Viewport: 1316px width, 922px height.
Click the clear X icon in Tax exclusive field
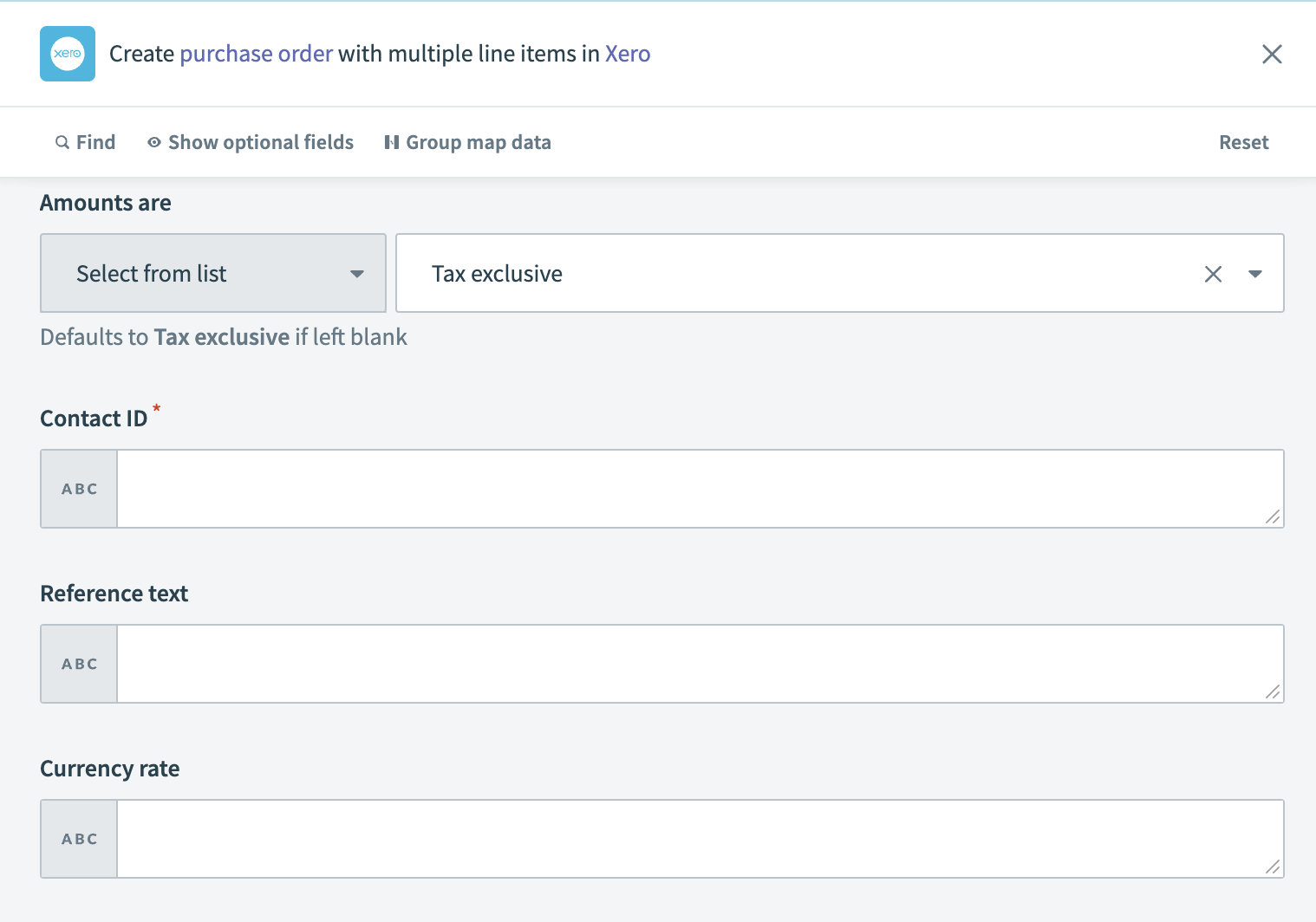1213,273
